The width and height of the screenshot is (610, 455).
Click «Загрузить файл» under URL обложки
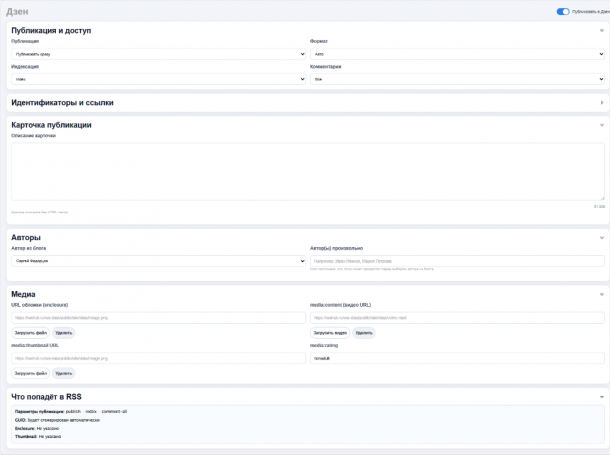(31, 332)
